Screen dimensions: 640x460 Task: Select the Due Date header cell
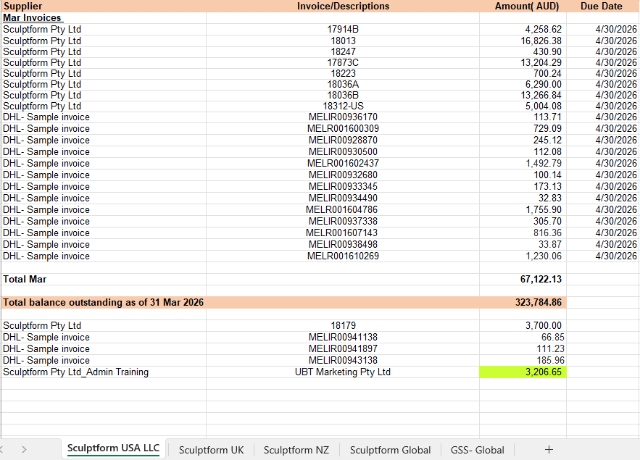[603, 6]
